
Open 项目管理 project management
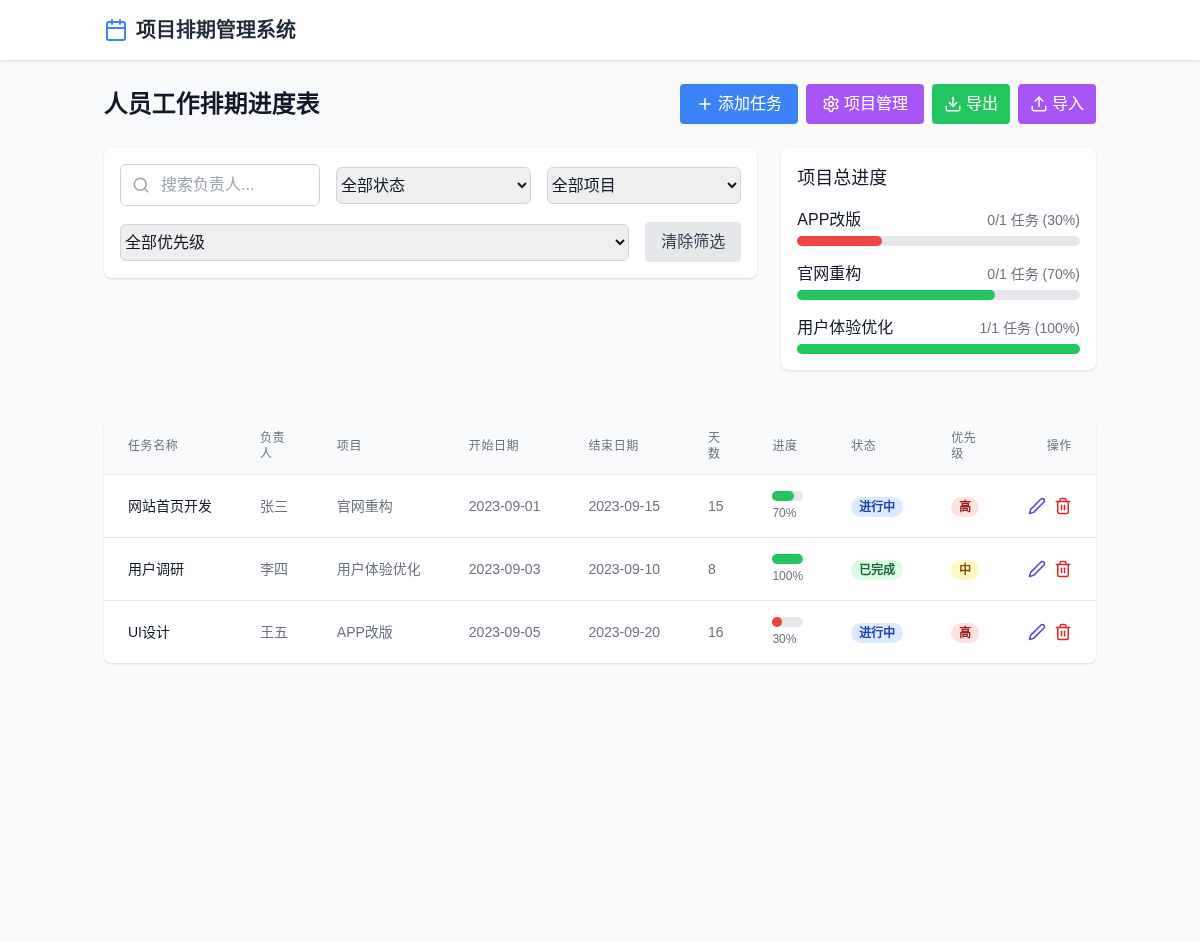[x=865, y=104]
